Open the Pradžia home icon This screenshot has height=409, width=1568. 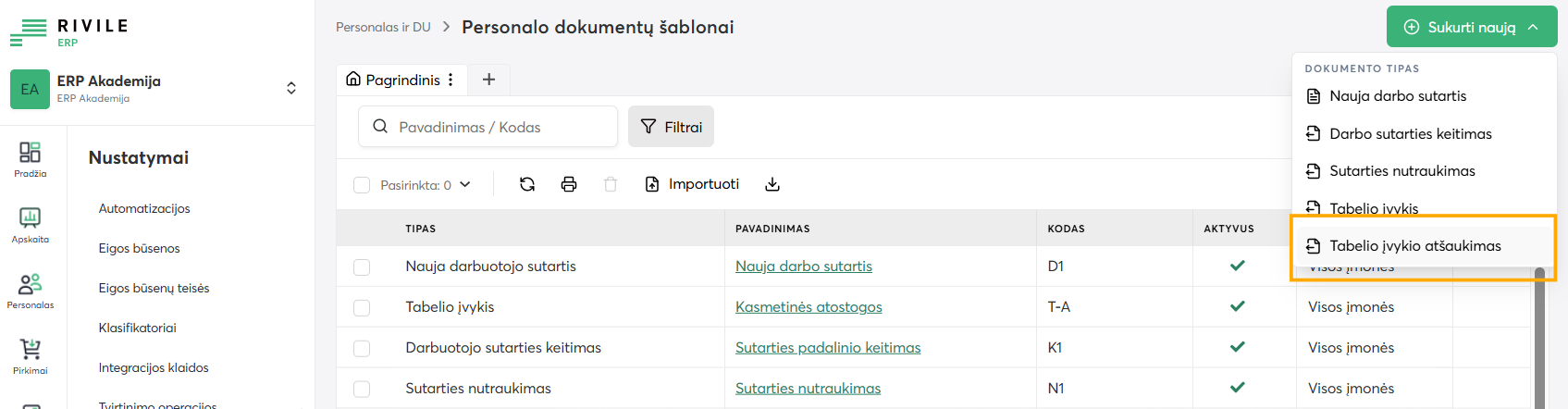click(x=30, y=159)
